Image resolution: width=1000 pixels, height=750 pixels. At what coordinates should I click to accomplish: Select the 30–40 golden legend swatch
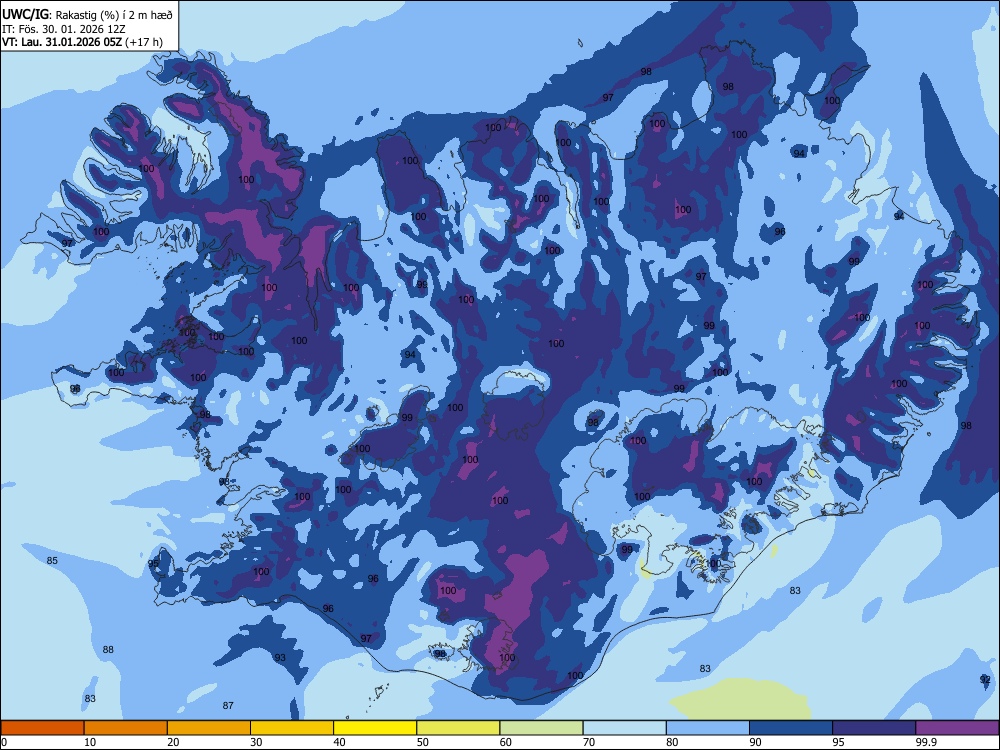[x=292, y=728]
